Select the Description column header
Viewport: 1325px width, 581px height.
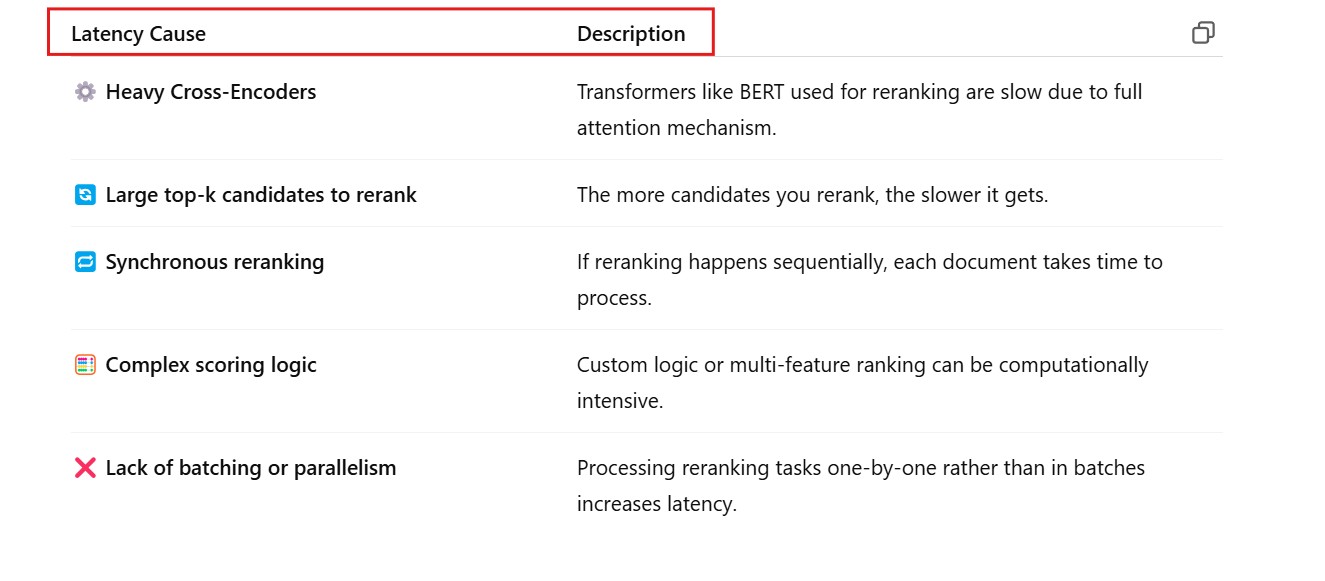(631, 34)
